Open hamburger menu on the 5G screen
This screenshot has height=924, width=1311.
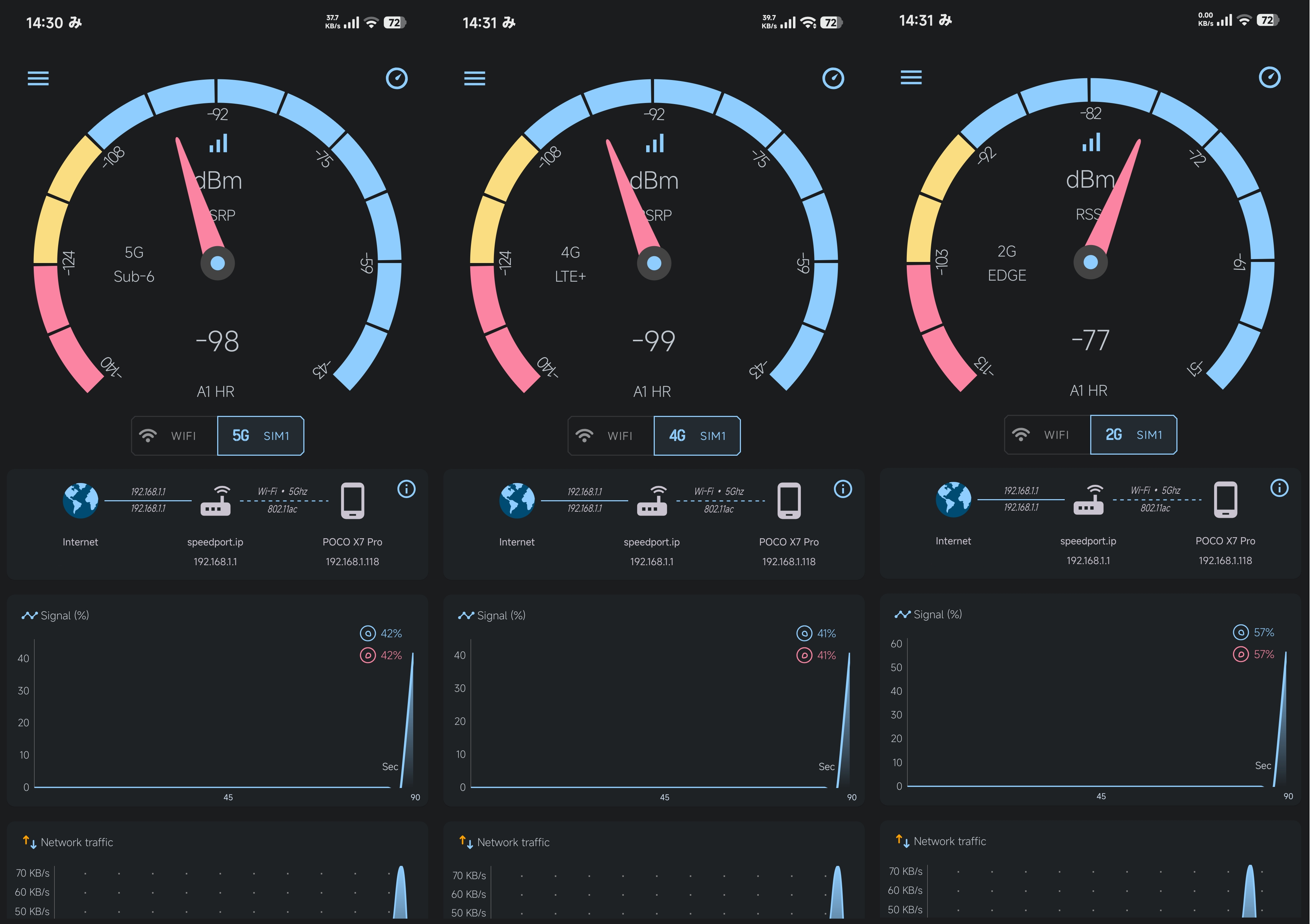(x=38, y=78)
